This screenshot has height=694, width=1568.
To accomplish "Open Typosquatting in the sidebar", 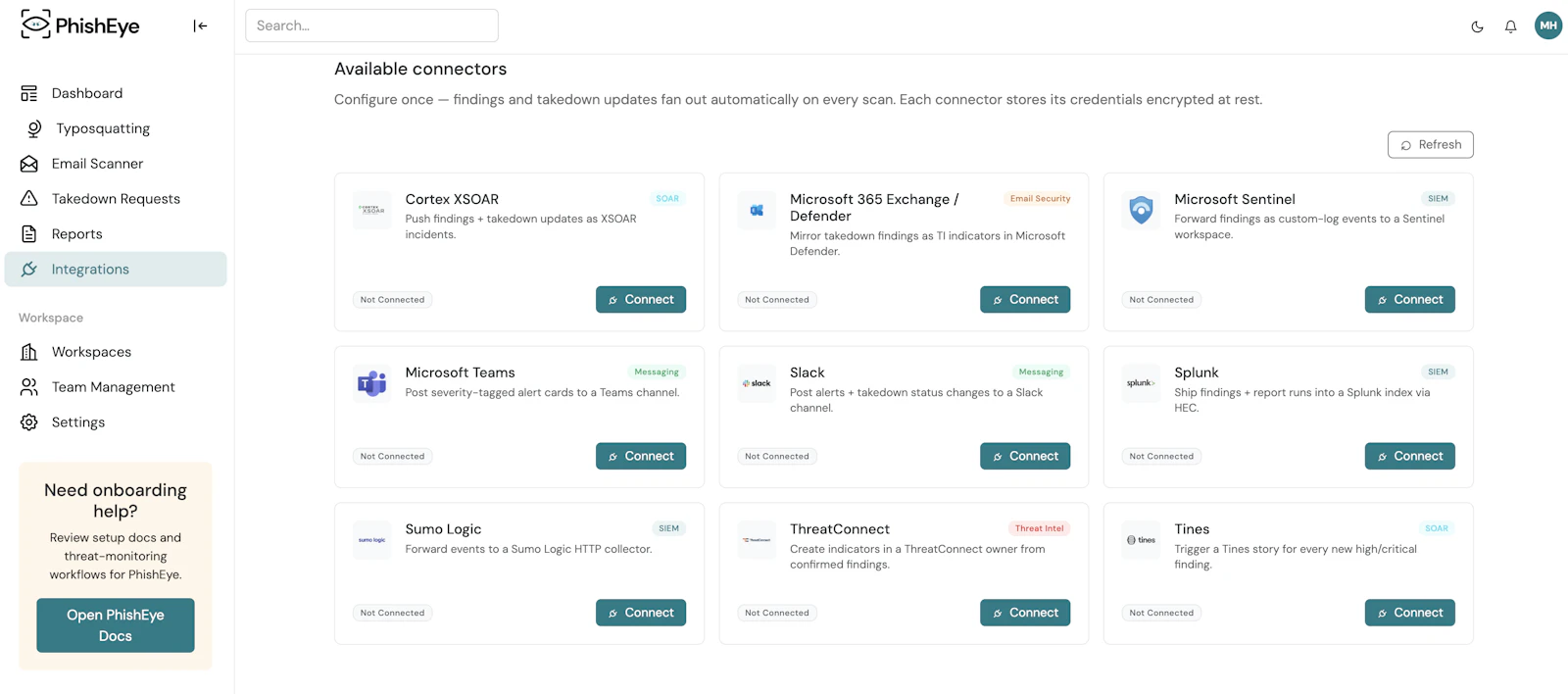I will click(116, 128).
